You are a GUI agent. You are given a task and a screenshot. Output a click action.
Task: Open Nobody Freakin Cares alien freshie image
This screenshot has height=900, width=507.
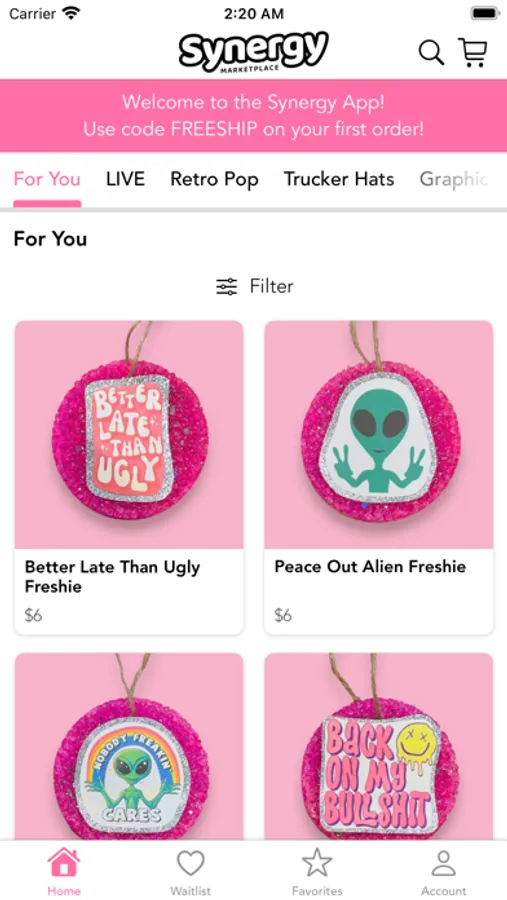[x=129, y=747]
